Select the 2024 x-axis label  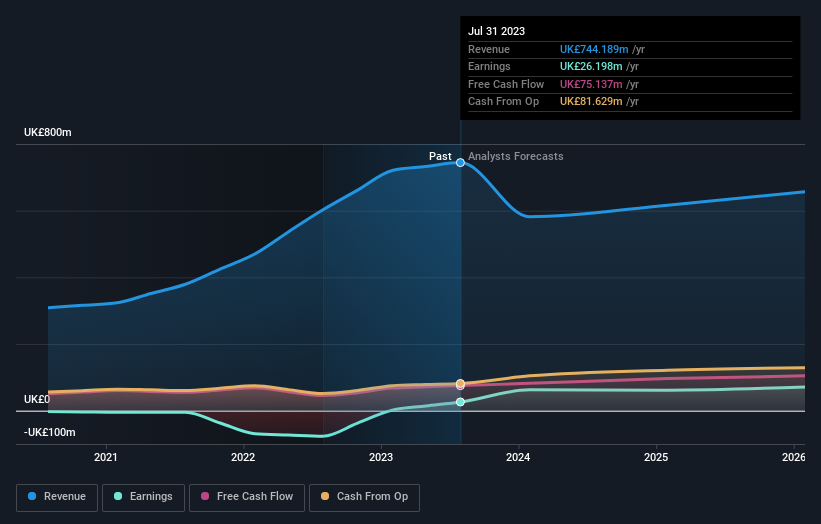pos(518,457)
